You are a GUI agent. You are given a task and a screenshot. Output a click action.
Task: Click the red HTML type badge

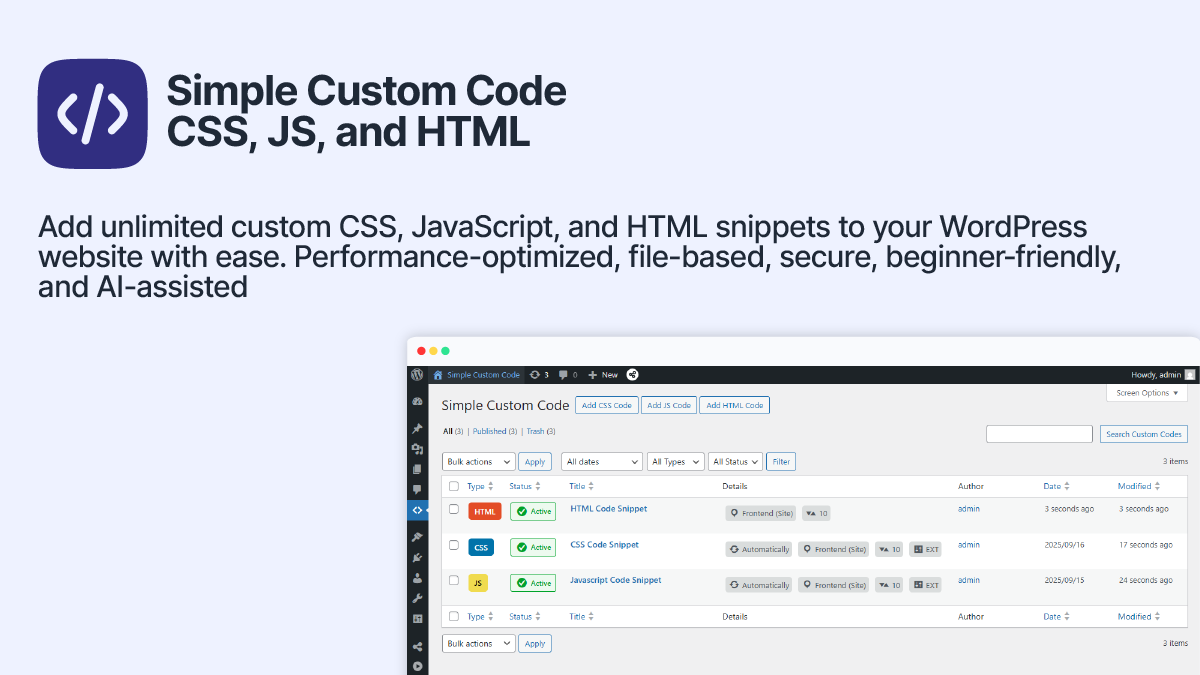[484, 512]
